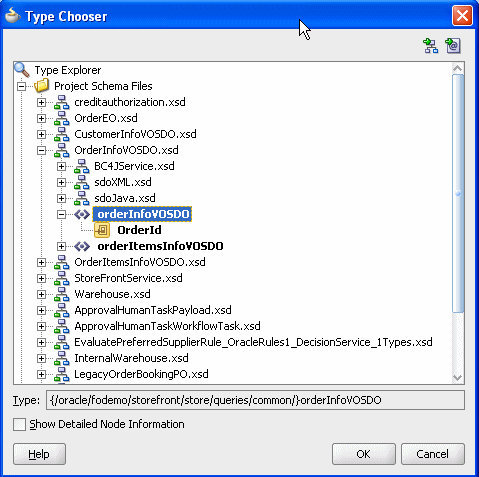Expand the OrderEO.xsd node
This screenshot has width=479, height=477.
[x=41, y=118]
